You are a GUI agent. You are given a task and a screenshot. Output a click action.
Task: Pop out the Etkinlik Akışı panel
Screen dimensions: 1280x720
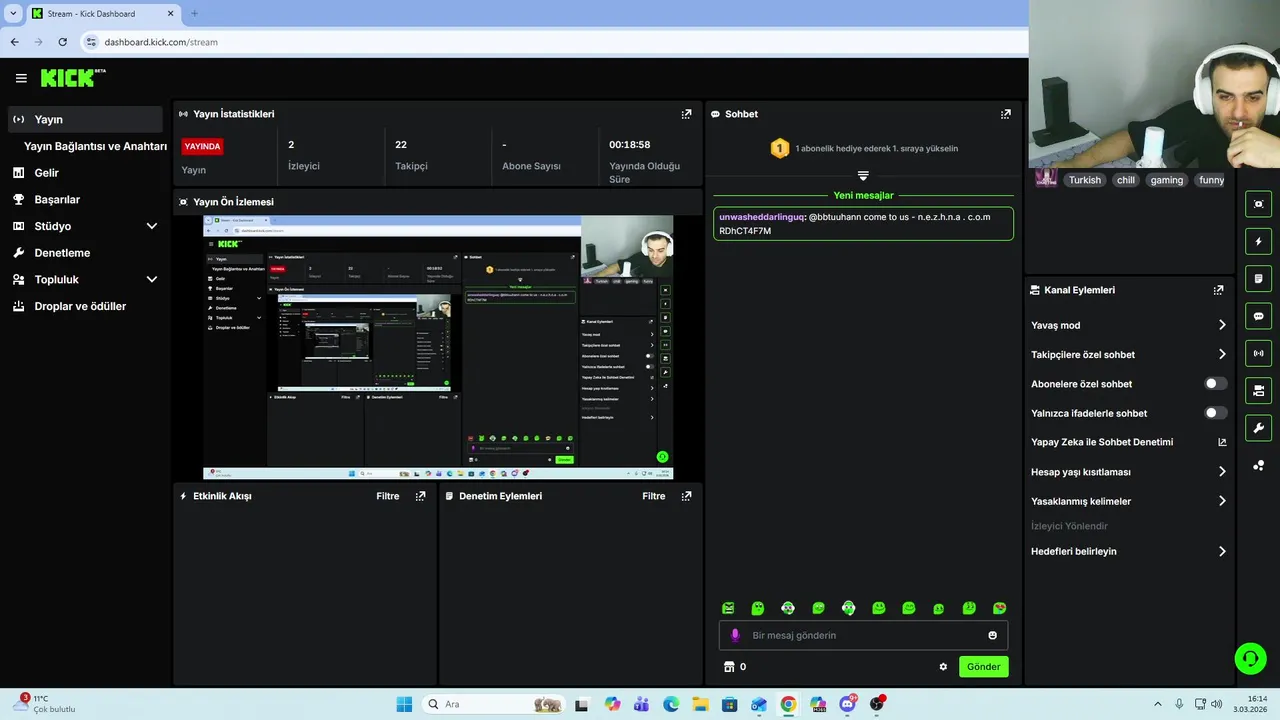[x=420, y=496]
